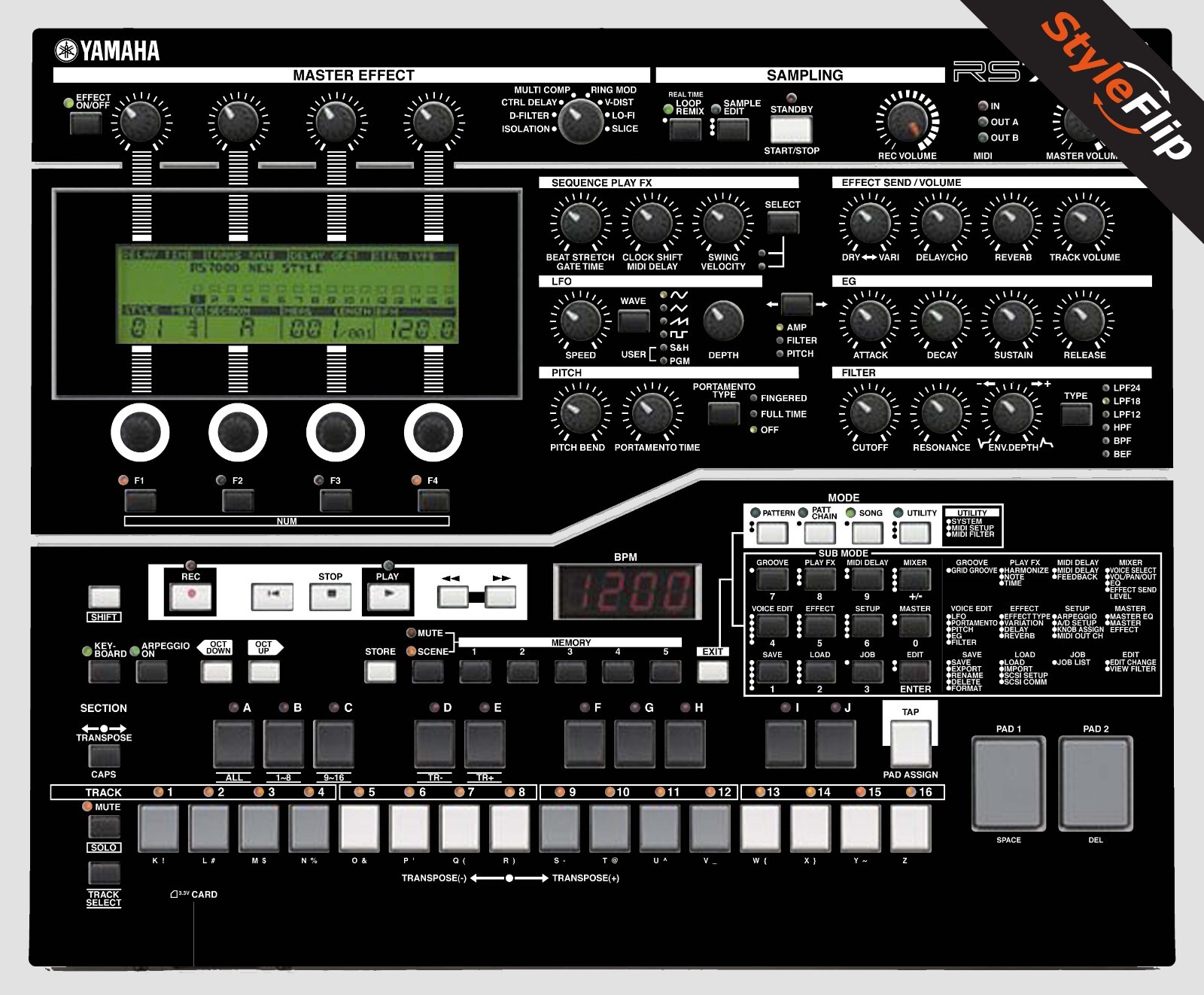Click the JOB sub mode button
The image size is (1204, 995).
point(868,671)
